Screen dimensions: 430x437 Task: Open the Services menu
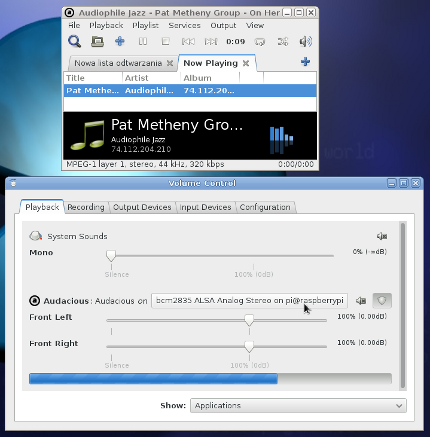[184, 25]
